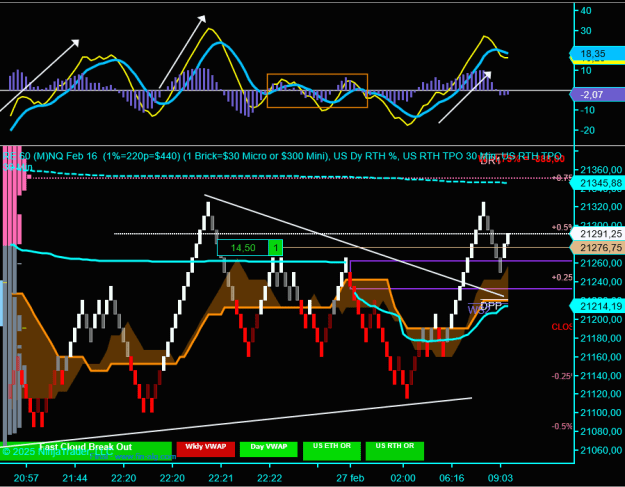Click the 06:16 time axis label
The image size is (625, 487).
coord(452,477)
